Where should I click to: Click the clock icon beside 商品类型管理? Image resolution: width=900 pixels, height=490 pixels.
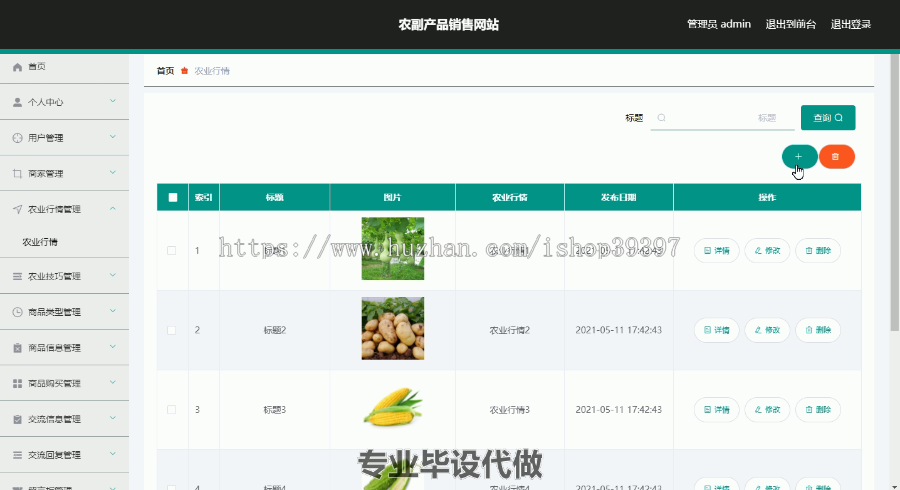point(17,312)
